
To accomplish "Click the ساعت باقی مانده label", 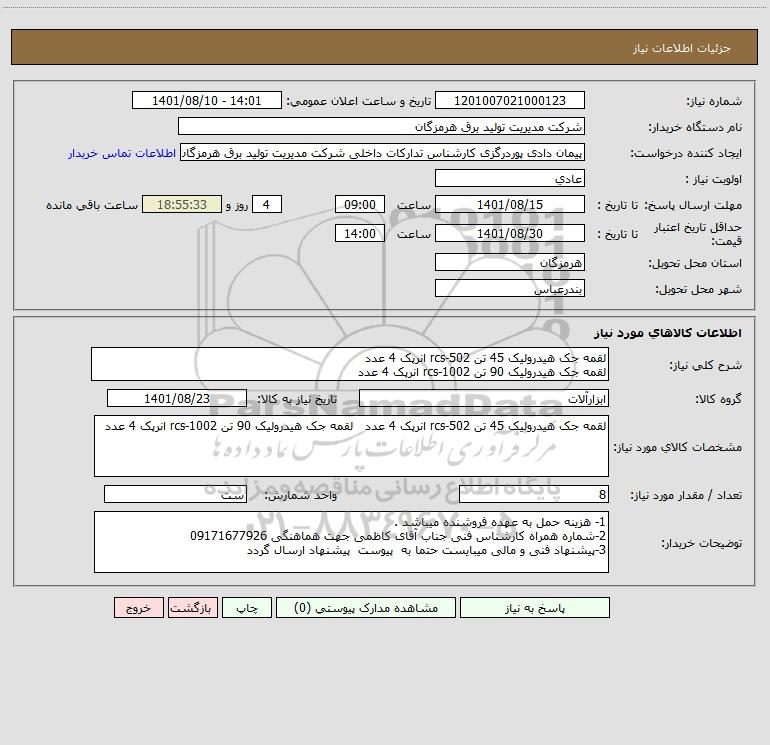I will point(92,205).
